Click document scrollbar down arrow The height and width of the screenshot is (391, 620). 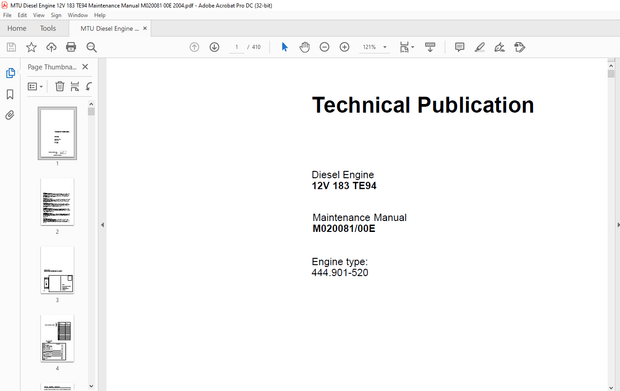[x=611, y=387]
